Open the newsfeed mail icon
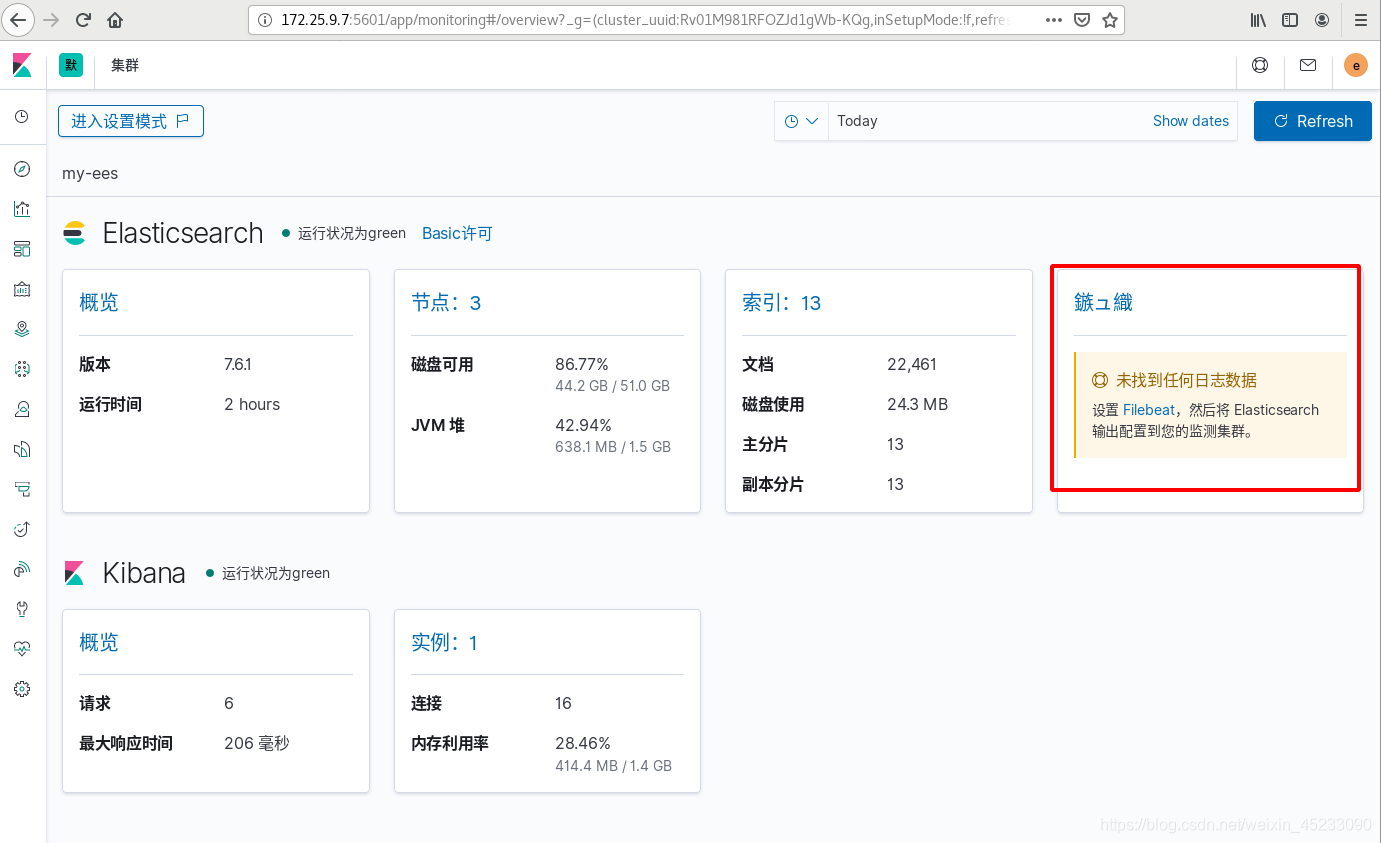1381x843 pixels. 1308,66
